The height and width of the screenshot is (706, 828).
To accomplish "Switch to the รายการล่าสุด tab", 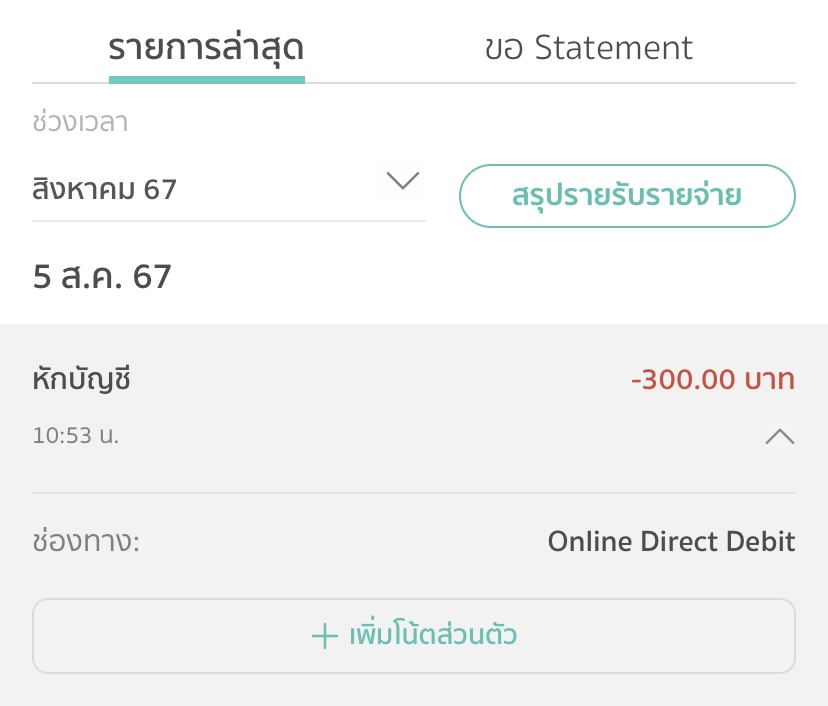I will [x=206, y=49].
